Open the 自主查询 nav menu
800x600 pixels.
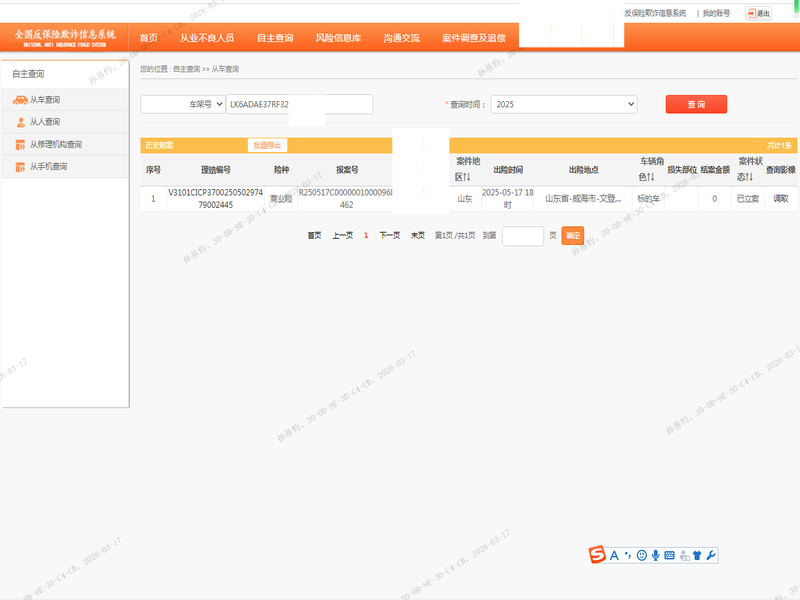pos(275,38)
